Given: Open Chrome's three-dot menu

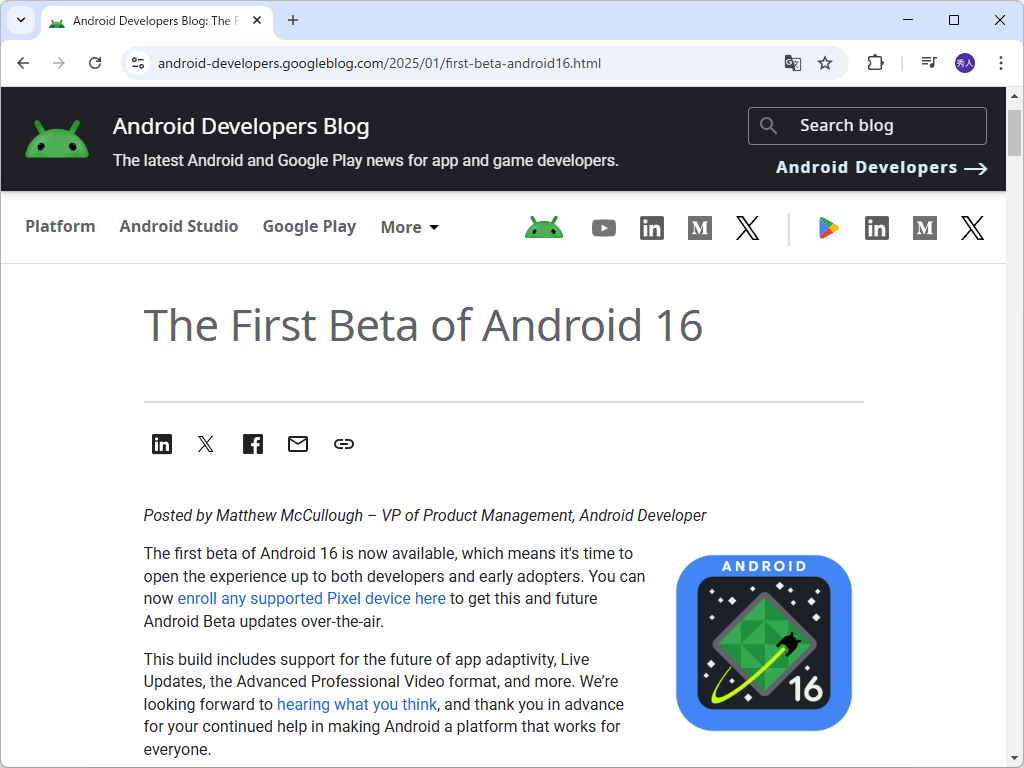Looking at the screenshot, I should (x=1001, y=63).
